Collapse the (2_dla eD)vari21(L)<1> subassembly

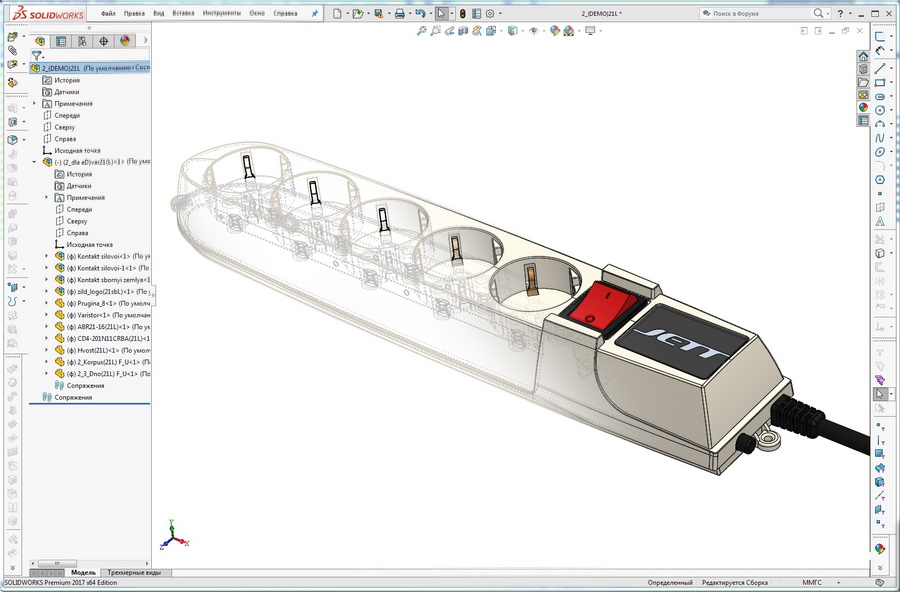point(34,162)
